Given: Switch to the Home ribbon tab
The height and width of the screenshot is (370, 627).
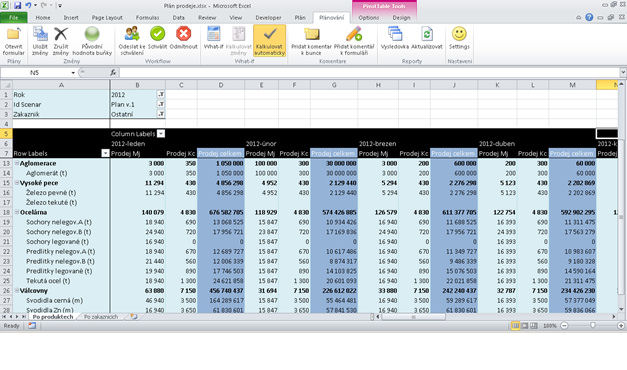Looking at the screenshot, I should [43, 18].
